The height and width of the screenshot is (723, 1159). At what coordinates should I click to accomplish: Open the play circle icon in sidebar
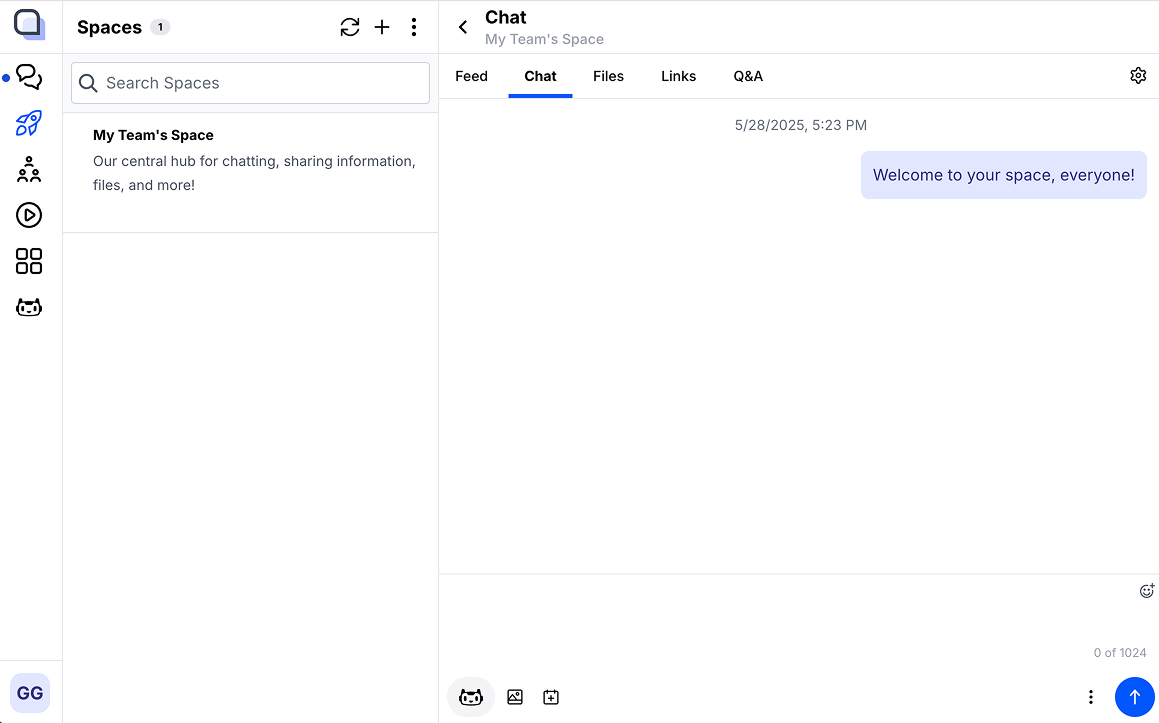click(29, 215)
